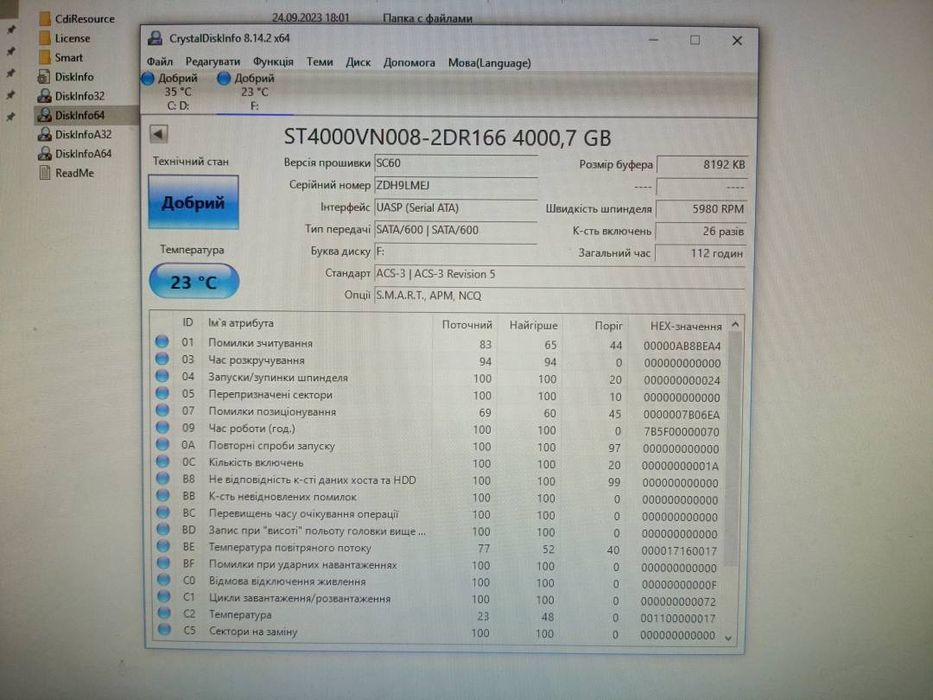Click the serial number field ZDH9LMEJ
This screenshot has width=933, height=700.
click(456, 186)
